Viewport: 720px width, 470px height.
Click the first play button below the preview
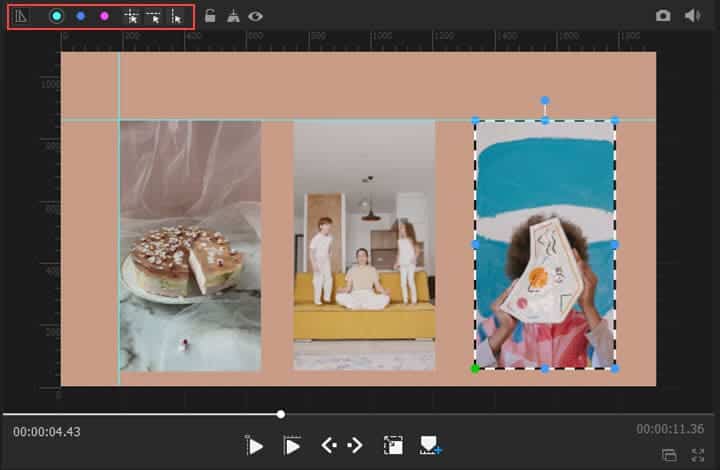pos(255,446)
